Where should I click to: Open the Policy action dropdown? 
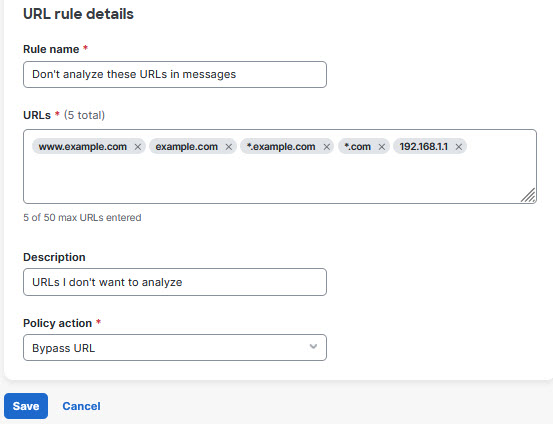pyautogui.click(x=175, y=348)
